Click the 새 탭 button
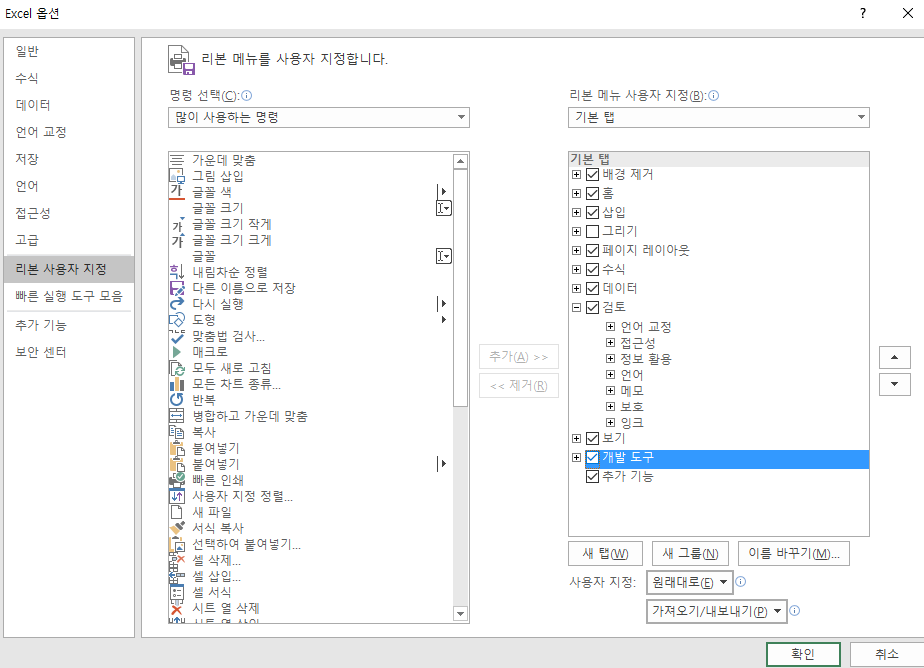924x668 pixels. (605, 553)
